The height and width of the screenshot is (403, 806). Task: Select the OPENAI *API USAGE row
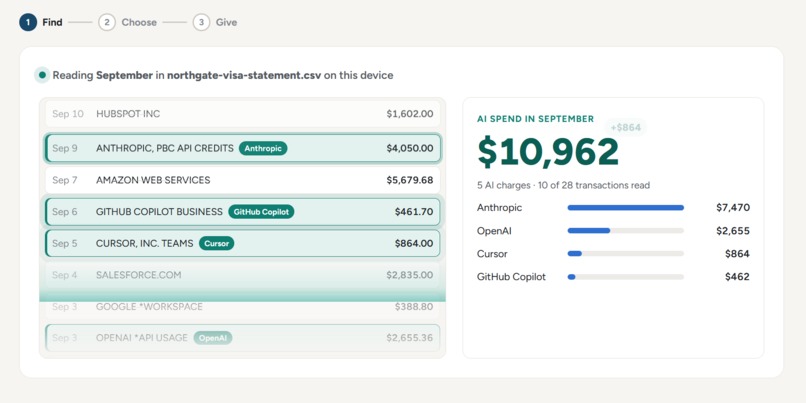click(x=243, y=338)
